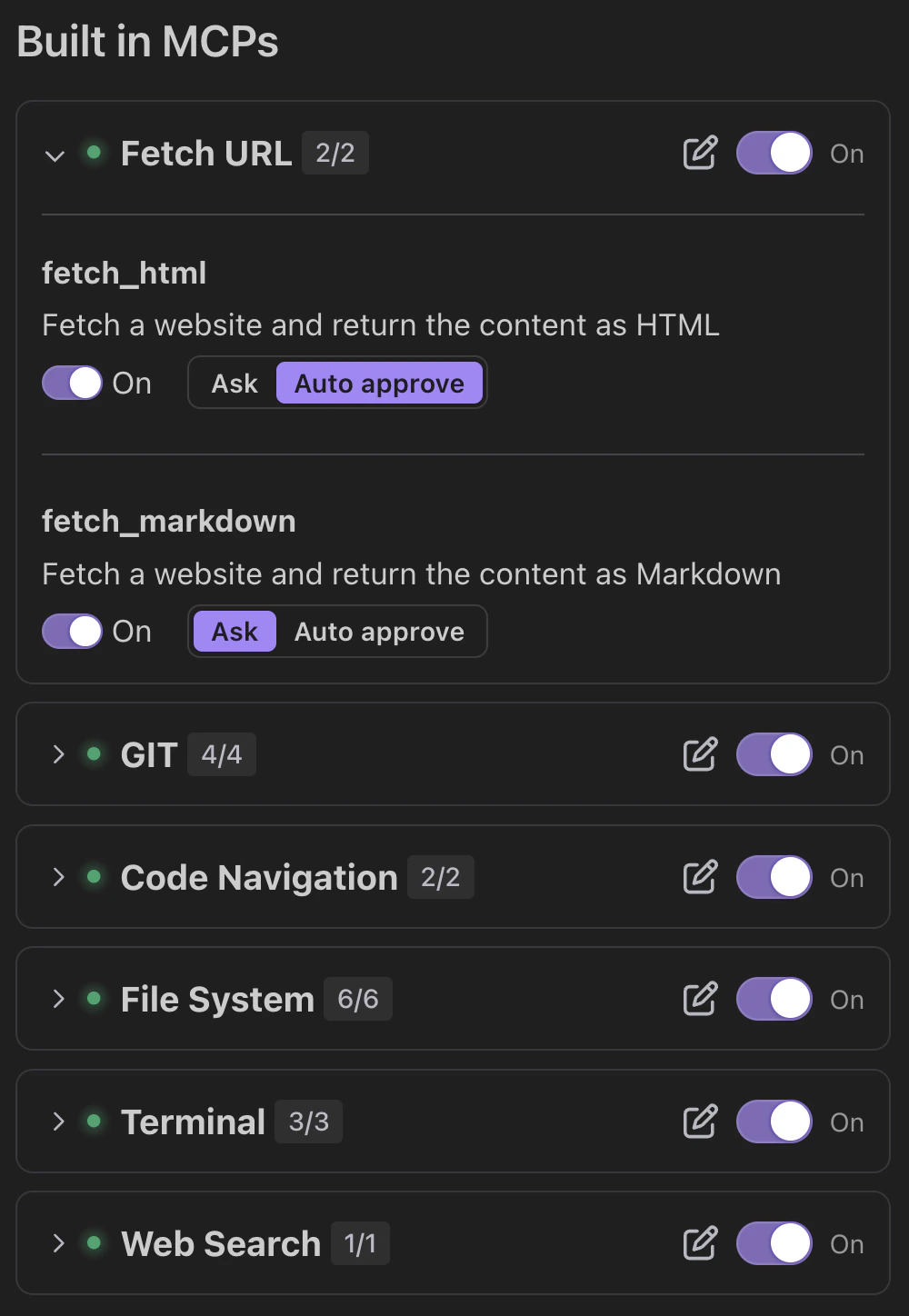Image resolution: width=909 pixels, height=1316 pixels.
Task: Click the 4/4 badge beside GIT
Action: 221,754
